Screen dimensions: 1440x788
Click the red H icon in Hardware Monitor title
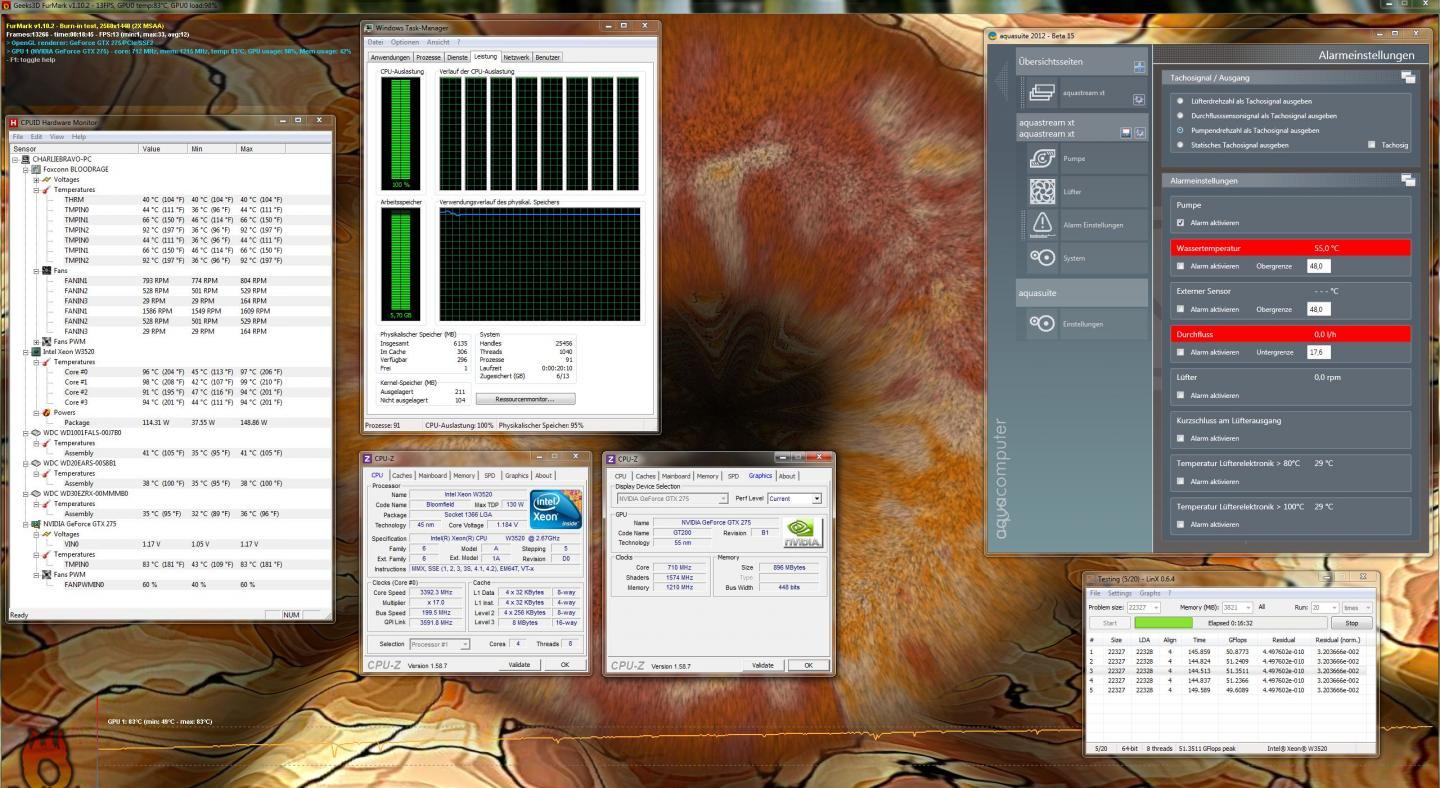tap(14, 122)
